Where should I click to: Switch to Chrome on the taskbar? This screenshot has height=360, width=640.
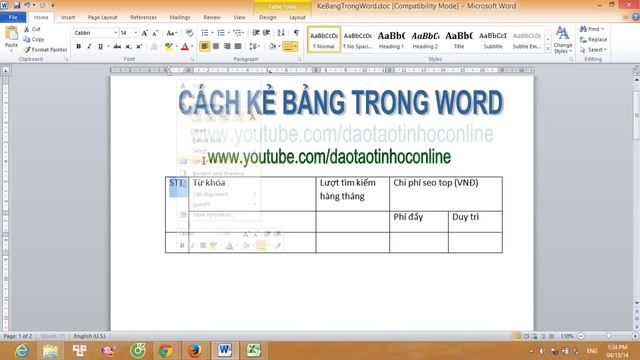point(166,351)
